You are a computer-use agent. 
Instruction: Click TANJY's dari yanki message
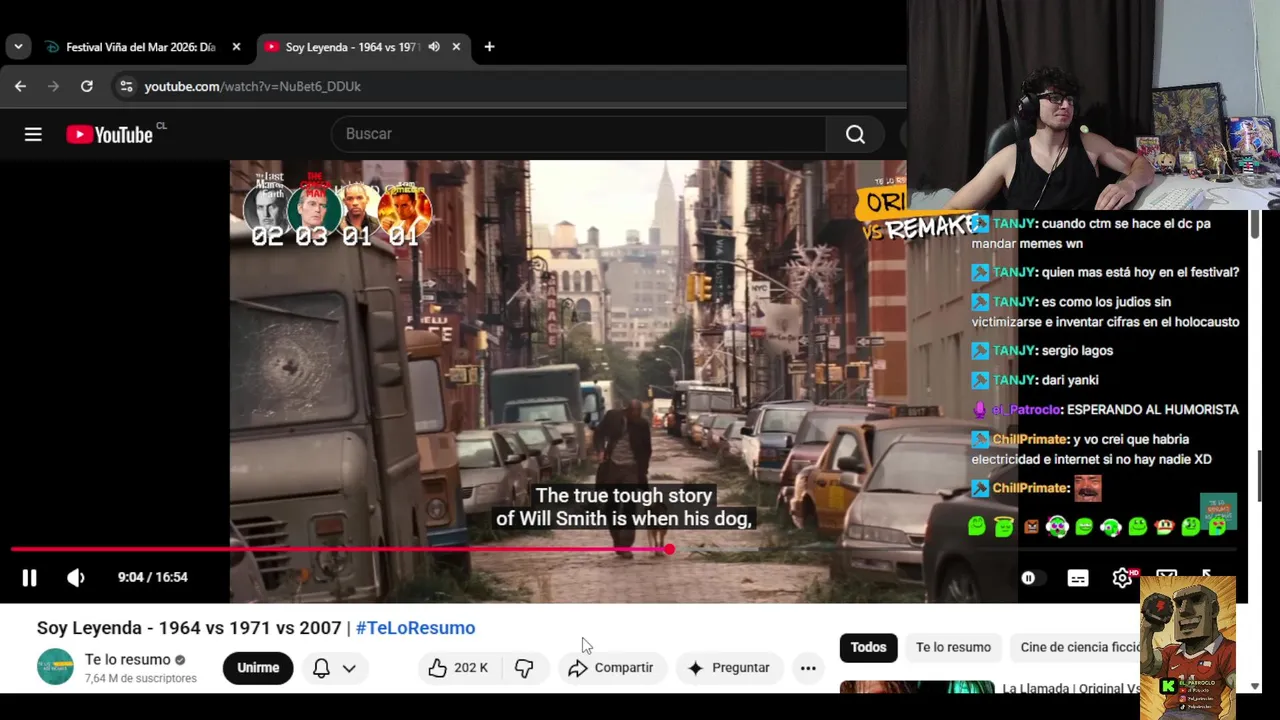[1035, 380]
